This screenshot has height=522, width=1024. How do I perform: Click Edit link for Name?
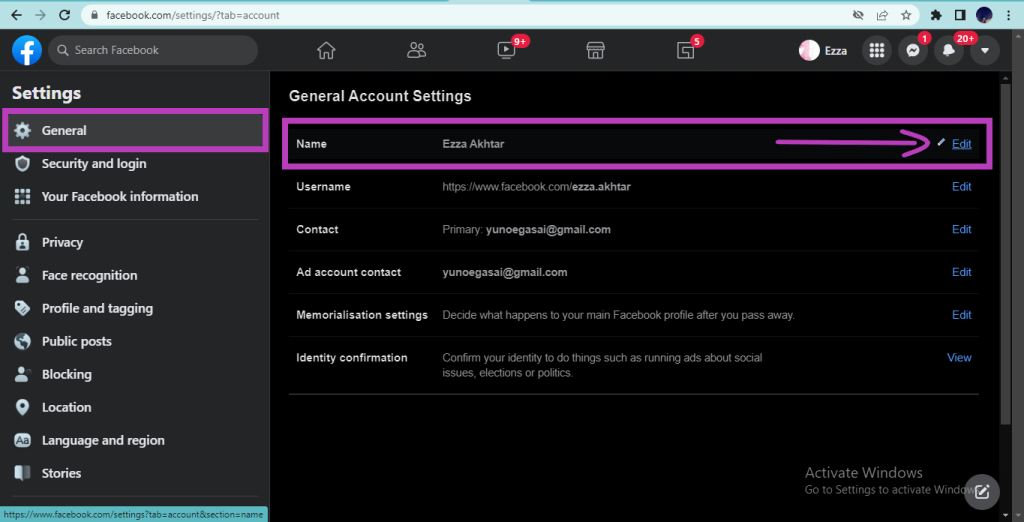pos(961,144)
